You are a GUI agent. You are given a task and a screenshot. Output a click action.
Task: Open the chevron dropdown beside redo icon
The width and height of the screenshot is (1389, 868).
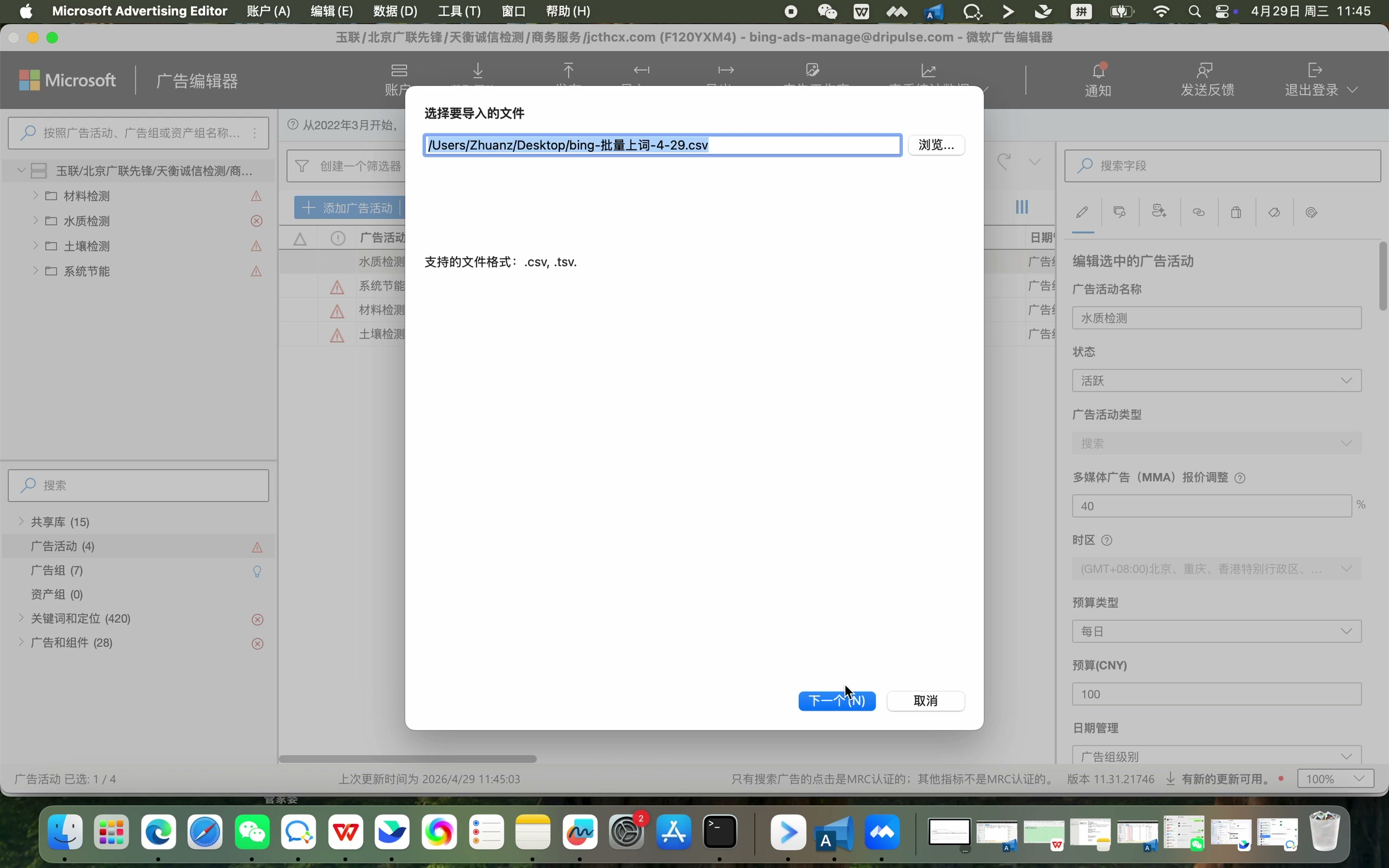pyautogui.click(x=1034, y=162)
